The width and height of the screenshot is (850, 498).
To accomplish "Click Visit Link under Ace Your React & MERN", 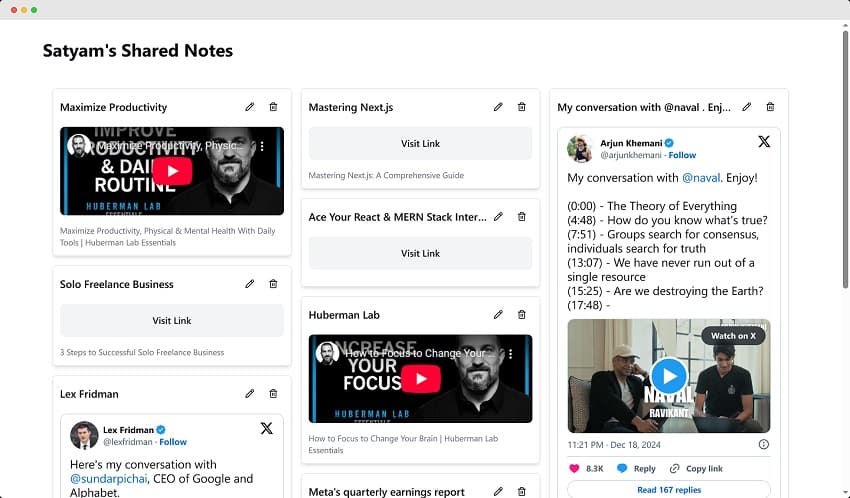I will (x=420, y=253).
